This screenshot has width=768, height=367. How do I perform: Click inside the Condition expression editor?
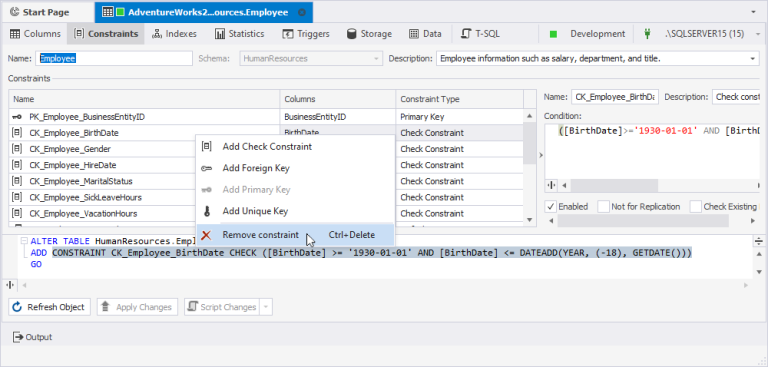point(652,151)
